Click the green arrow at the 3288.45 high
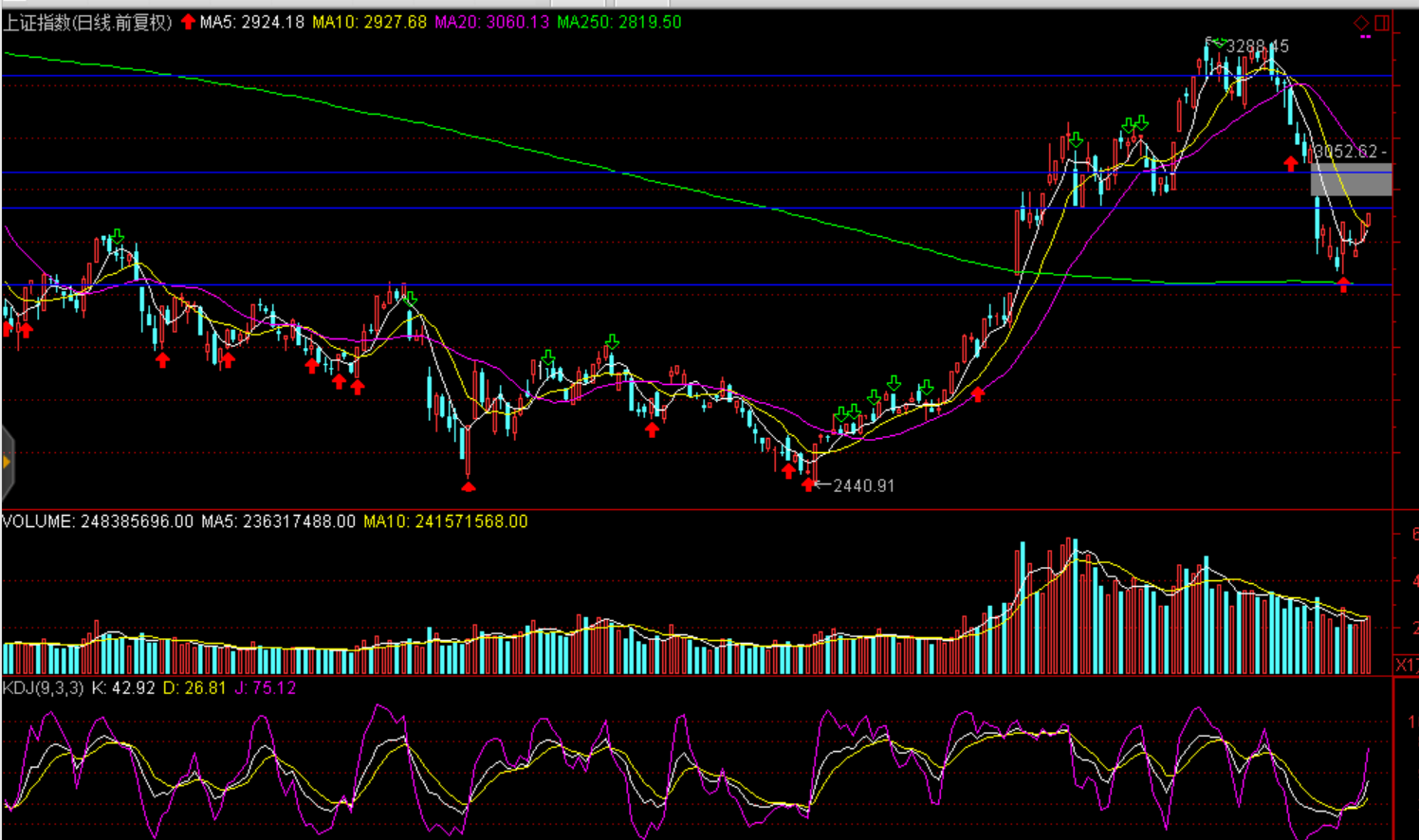Screen dimensions: 1419x840 1219,43
